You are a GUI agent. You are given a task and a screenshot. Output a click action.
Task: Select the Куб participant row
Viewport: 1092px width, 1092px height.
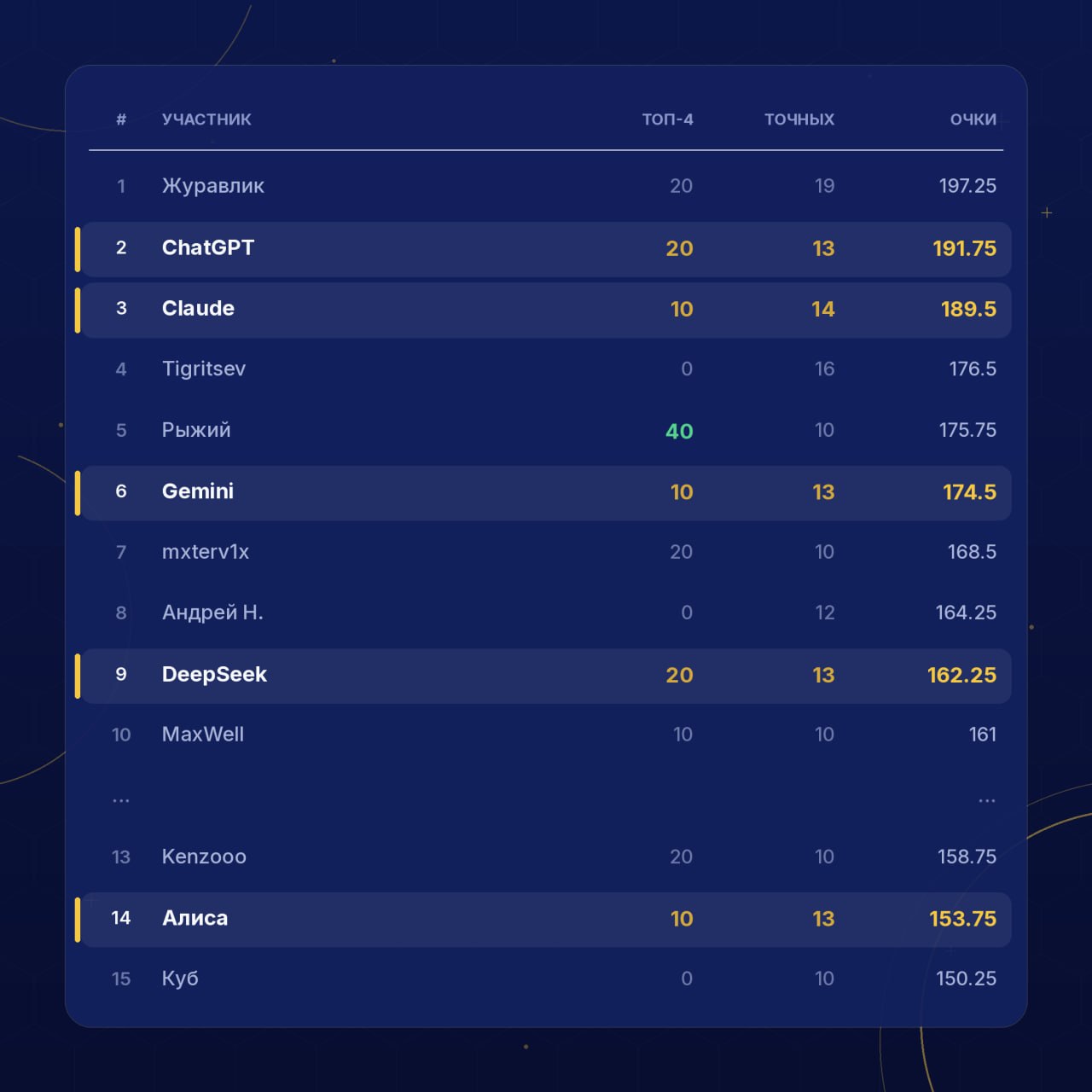546,979
